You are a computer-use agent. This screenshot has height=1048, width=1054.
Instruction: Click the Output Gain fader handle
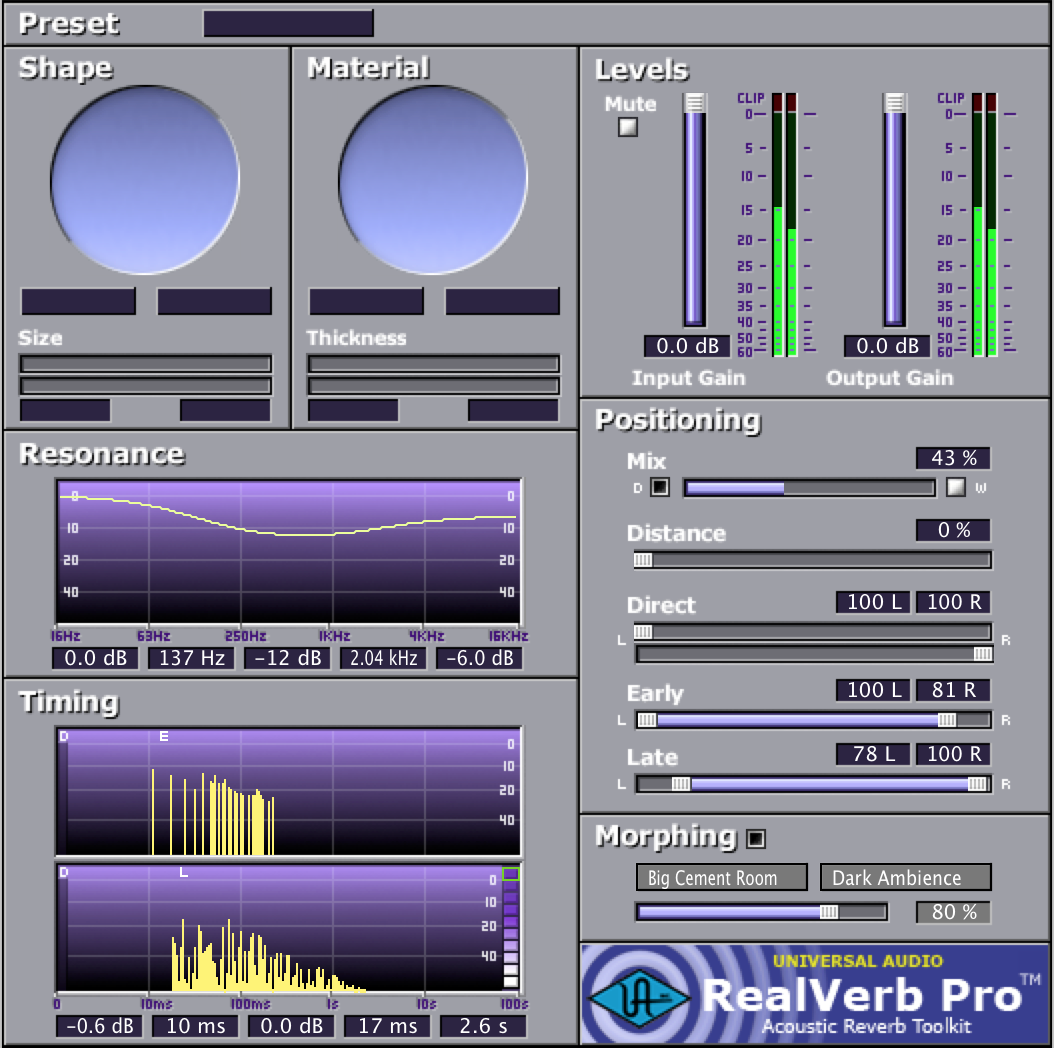point(894,103)
